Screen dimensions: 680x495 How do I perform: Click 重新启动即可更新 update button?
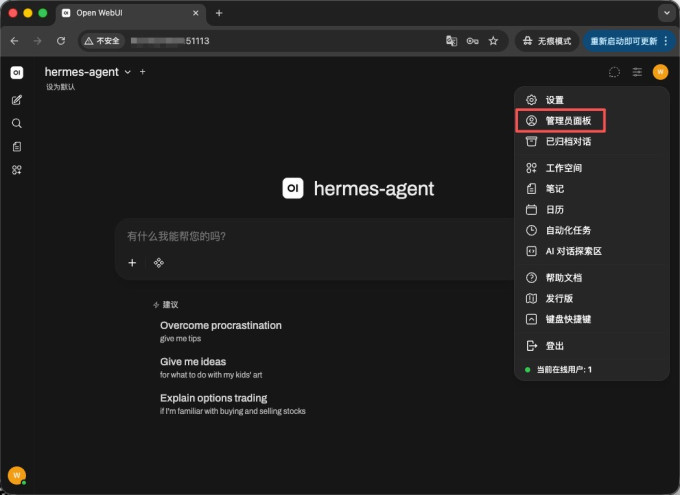[628, 41]
